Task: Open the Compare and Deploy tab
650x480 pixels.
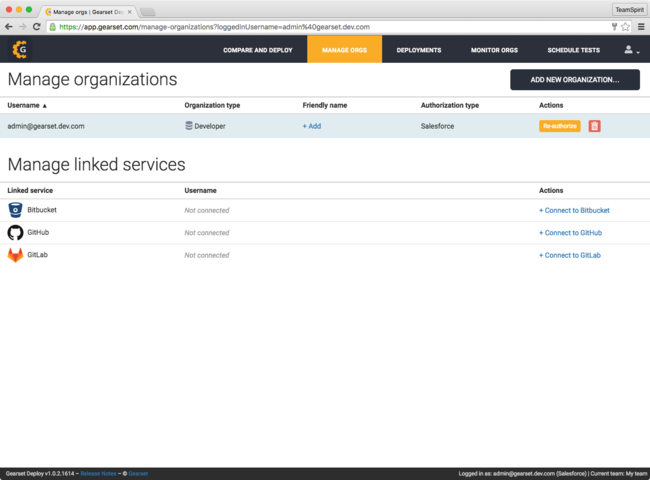Action: (x=257, y=50)
